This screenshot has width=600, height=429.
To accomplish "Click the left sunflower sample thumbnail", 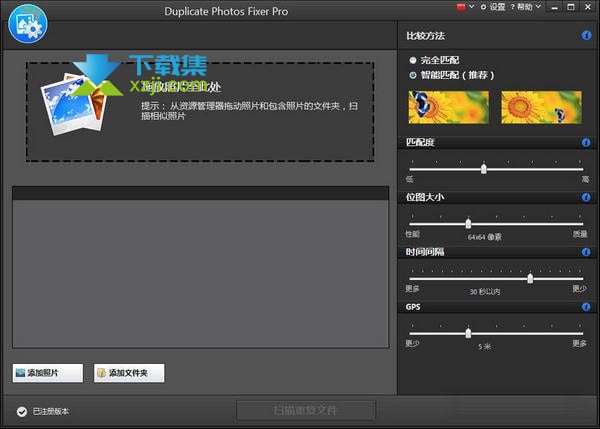I will pyautogui.click(x=448, y=107).
